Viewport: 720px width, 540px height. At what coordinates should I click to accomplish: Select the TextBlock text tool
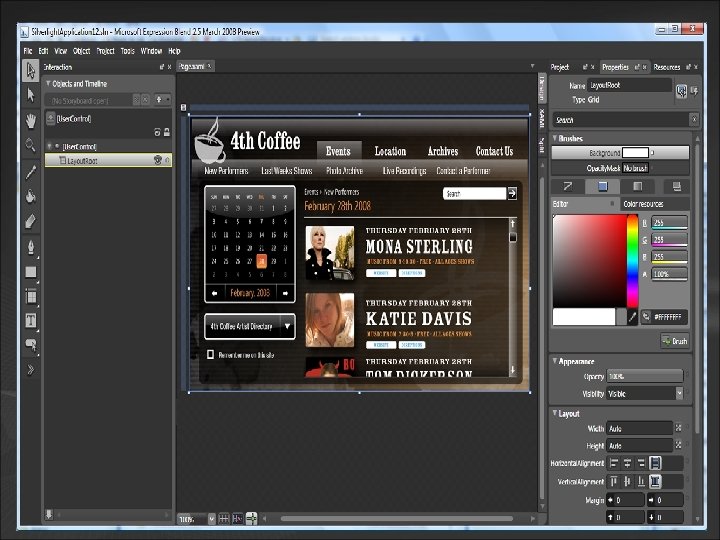(x=31, y=320)
